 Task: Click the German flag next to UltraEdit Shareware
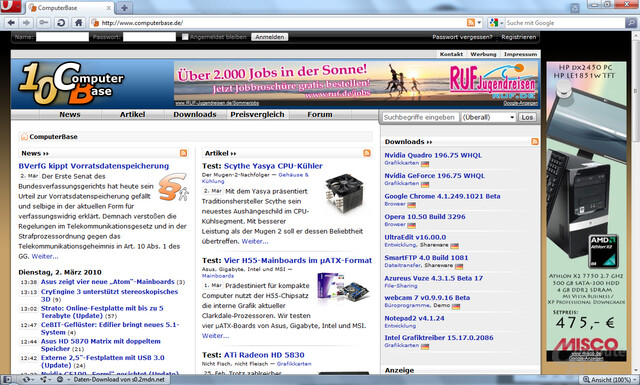[x=454, y=245]
